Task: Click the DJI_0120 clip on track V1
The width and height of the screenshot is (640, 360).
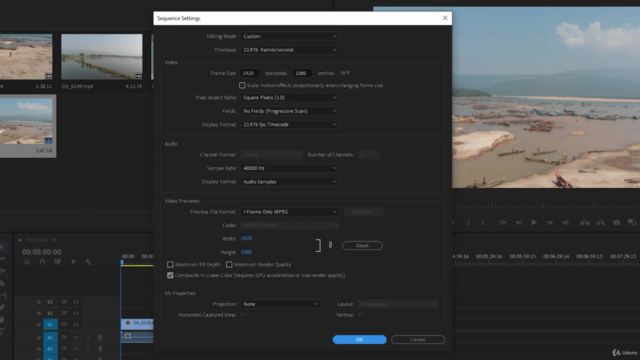Action: point(137,324)
